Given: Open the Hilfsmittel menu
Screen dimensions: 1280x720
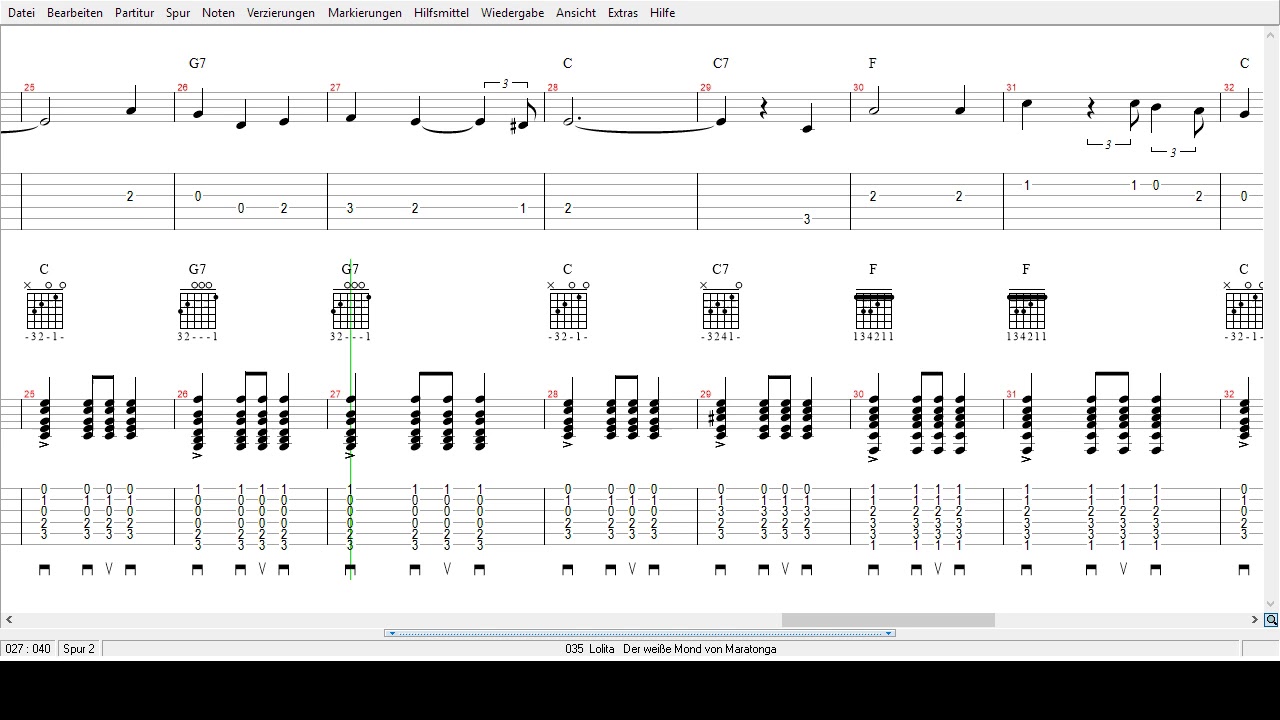Looking at the screenshot, I should pos(441,13).
